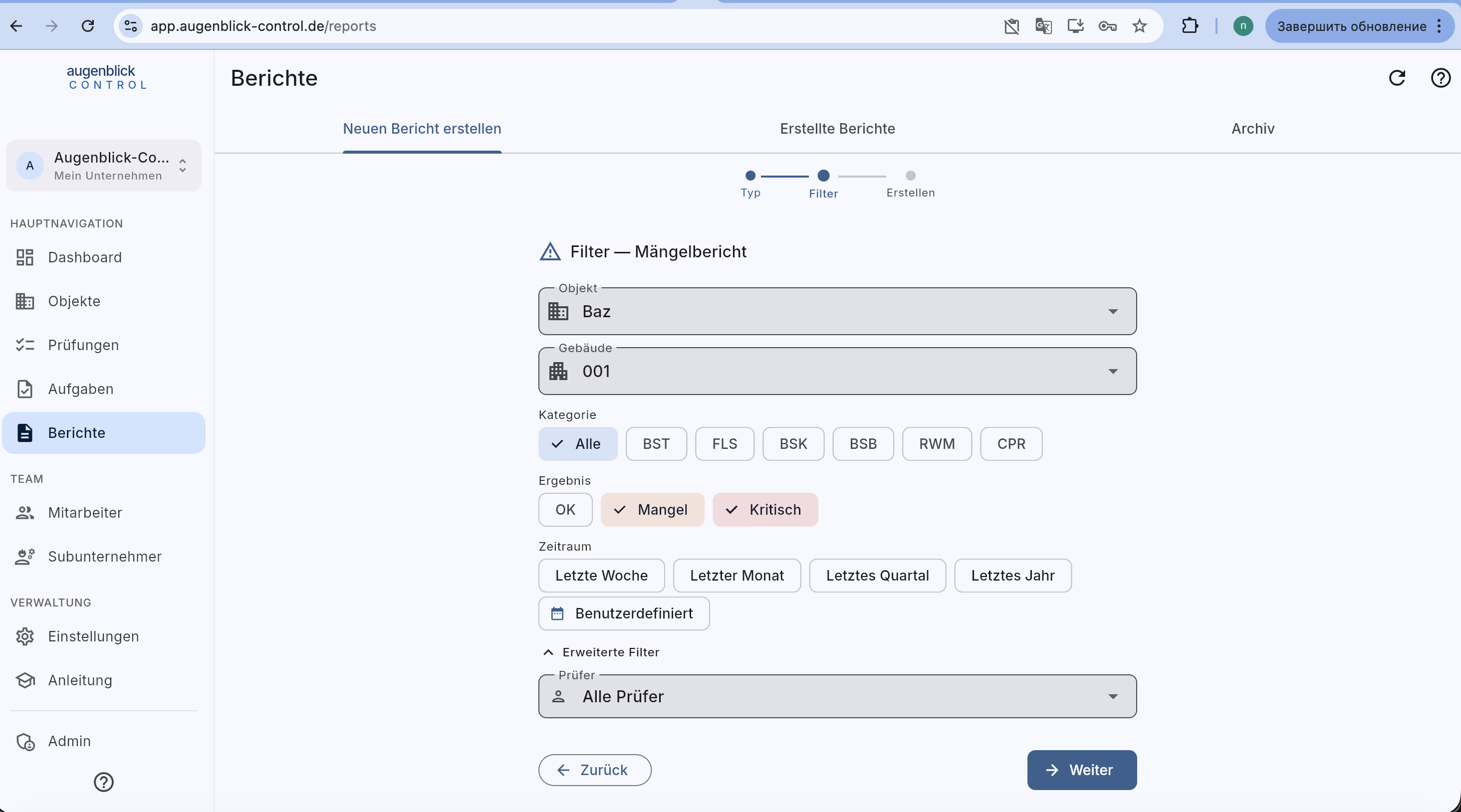Select the BSK category chip
This screenshot has width=1461, height=812.
793,444
